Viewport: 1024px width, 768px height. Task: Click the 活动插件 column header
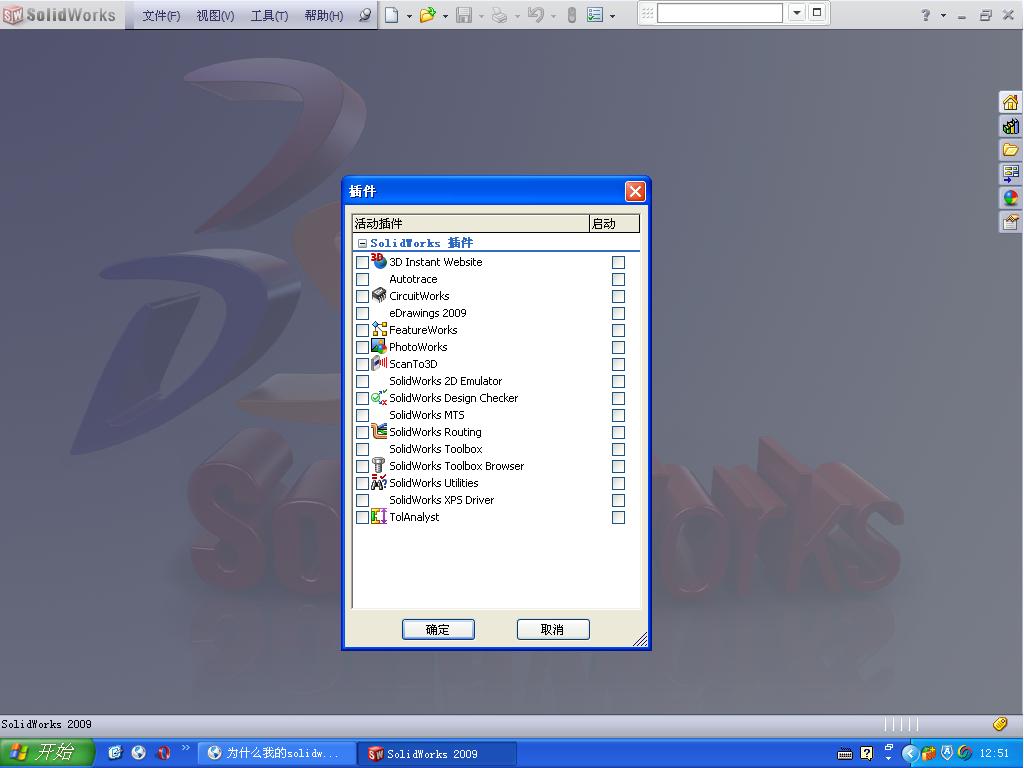(471, 223)
